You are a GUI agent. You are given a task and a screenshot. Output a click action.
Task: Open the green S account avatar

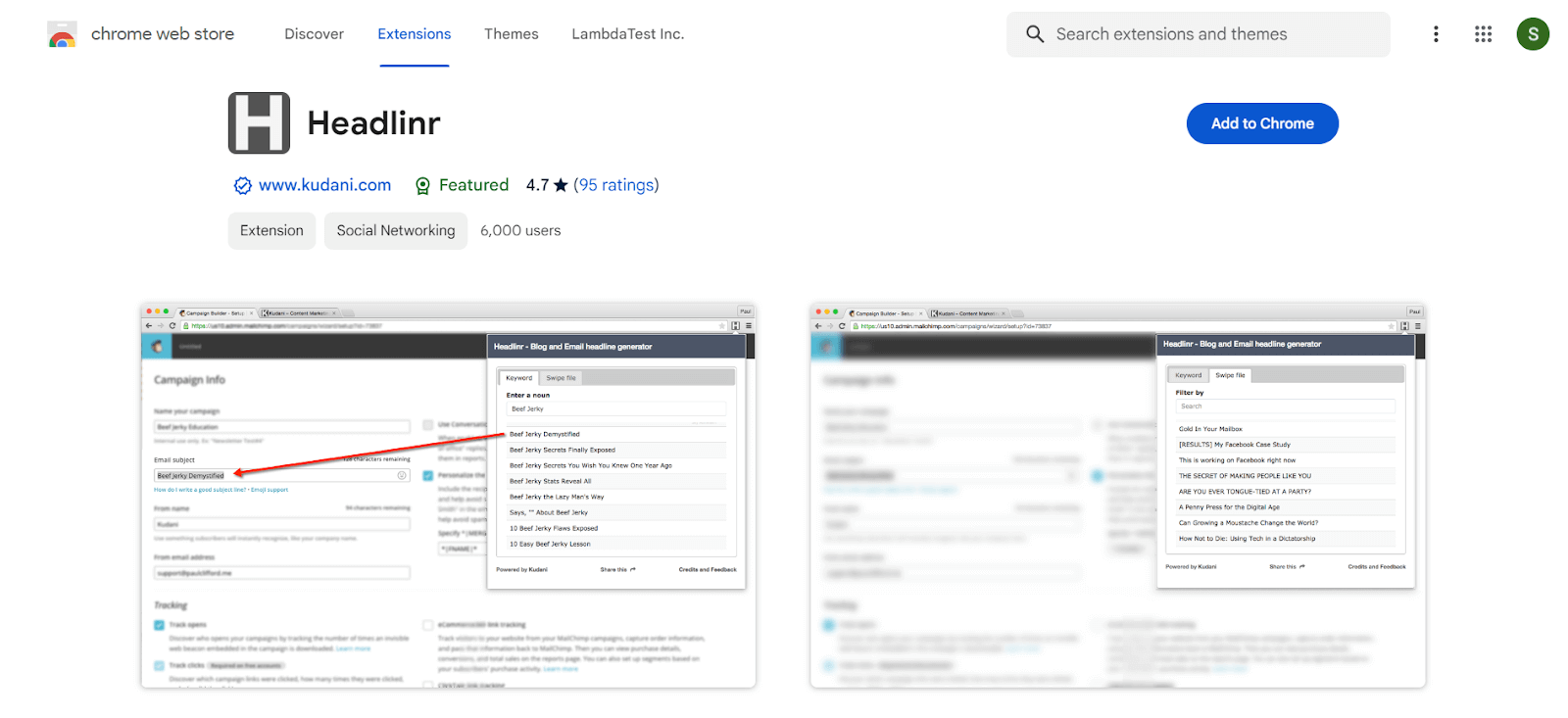click(x=1533, y=34)
